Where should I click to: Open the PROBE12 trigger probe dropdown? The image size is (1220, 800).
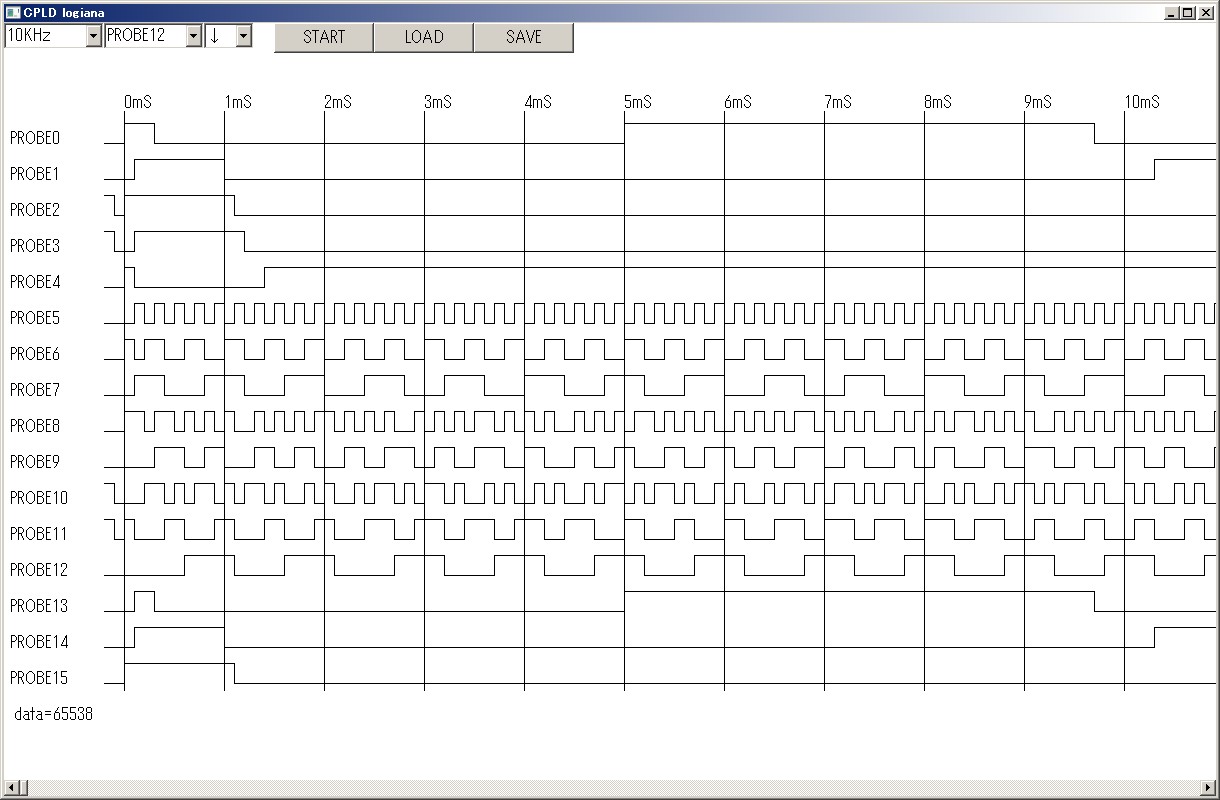tap(194, 36)
